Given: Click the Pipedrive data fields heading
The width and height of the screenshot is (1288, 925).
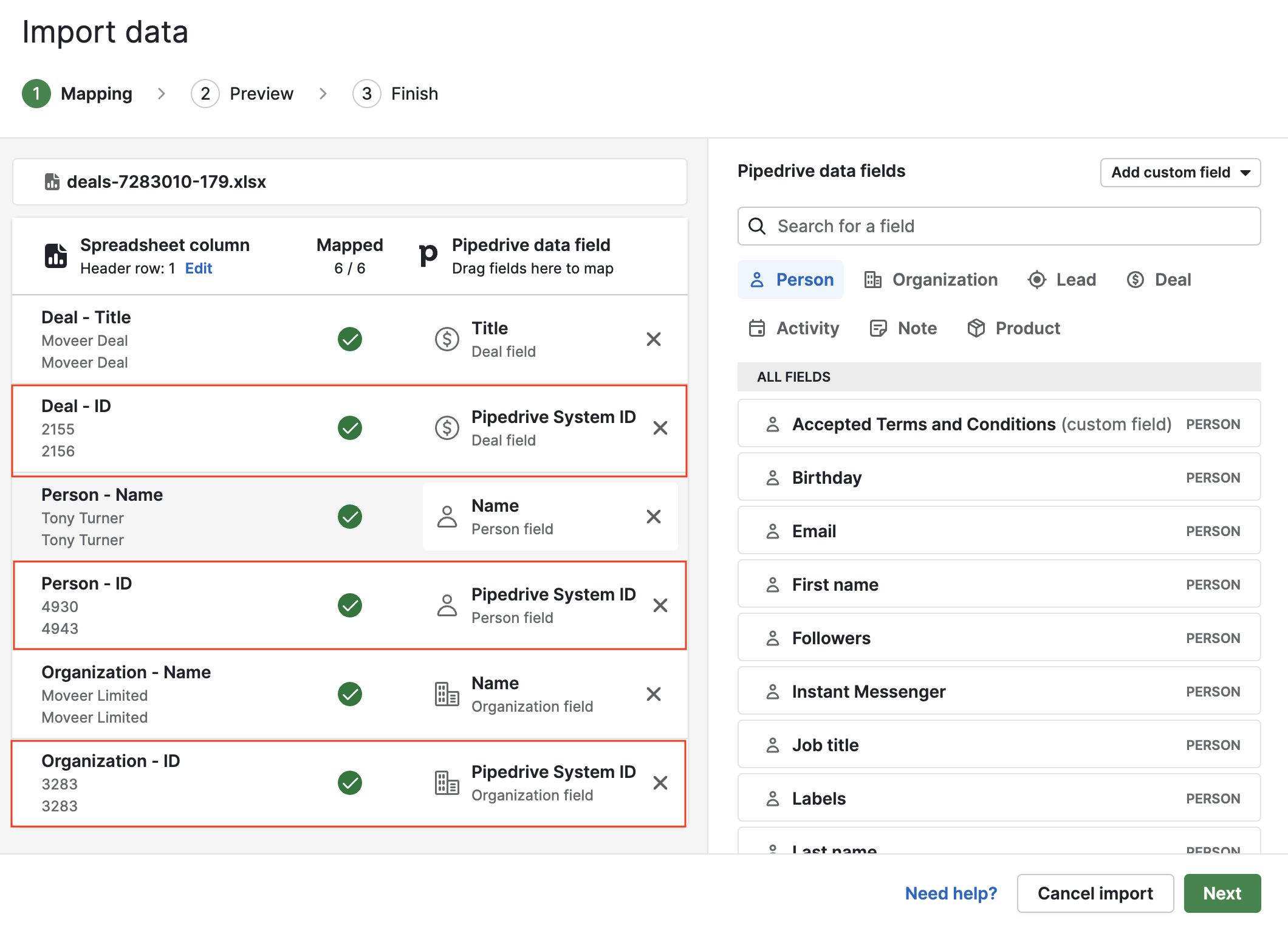Looking at the screenshot, I should pyautogui.click(x=821, y=171).
